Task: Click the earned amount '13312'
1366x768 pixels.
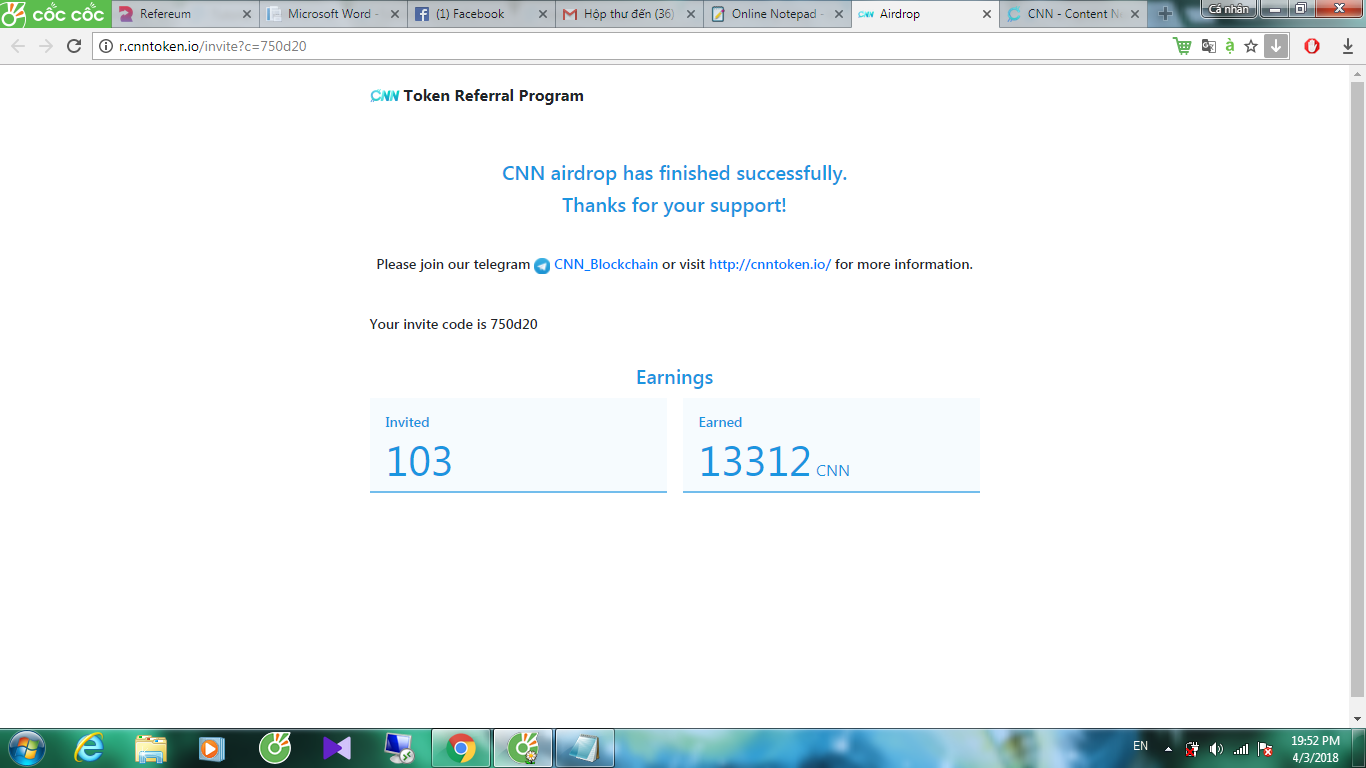Action: click(755, 461)
